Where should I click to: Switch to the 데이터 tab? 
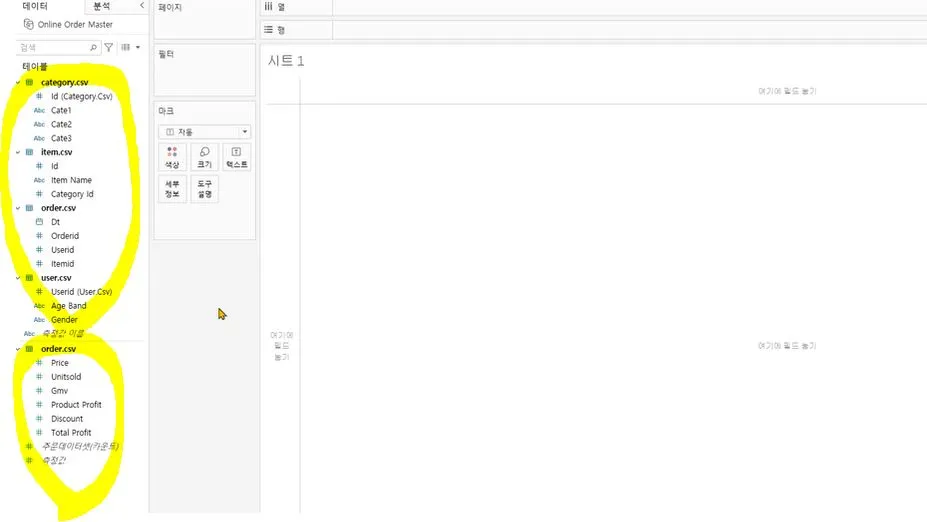click(x=35, y=6)
